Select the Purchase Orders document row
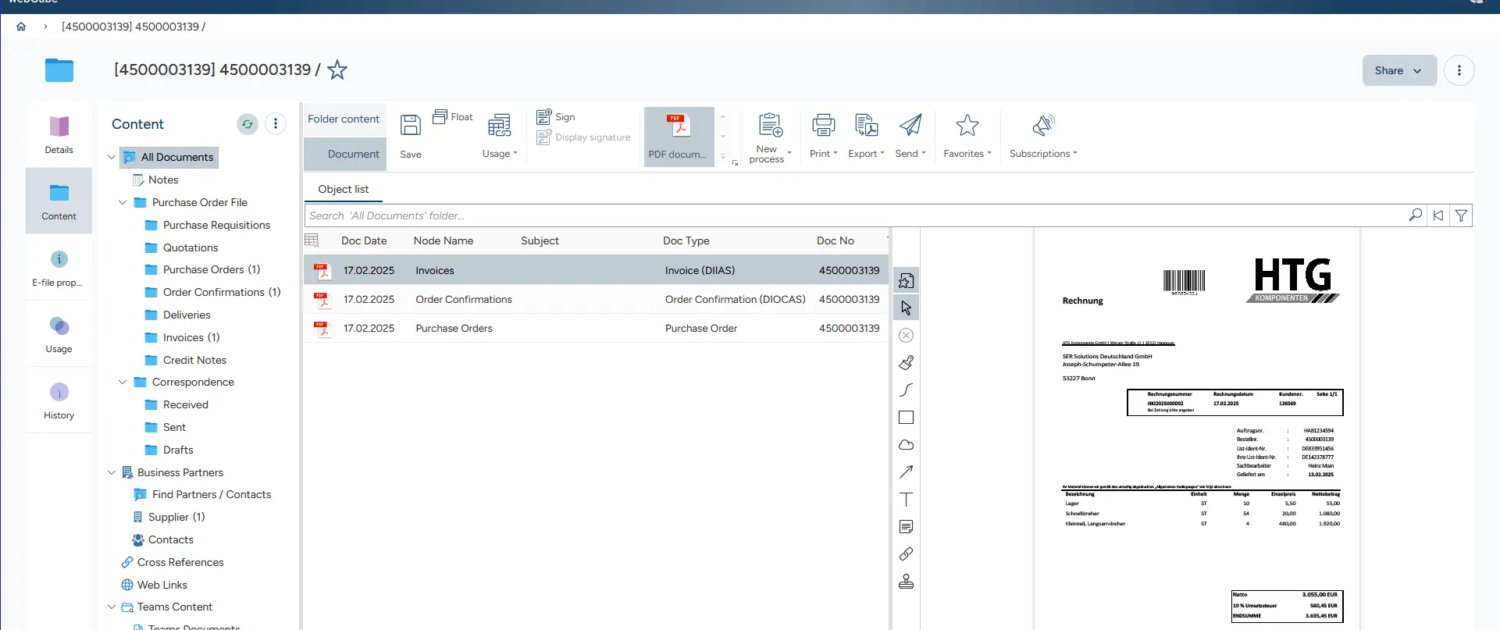 596,328
